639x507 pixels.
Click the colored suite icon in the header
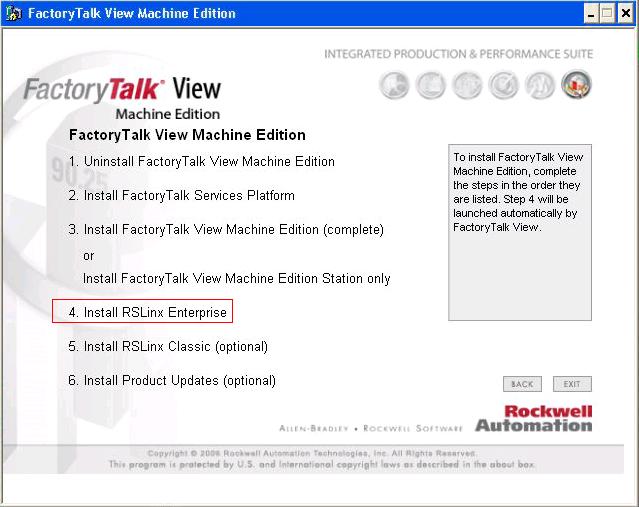[x=576, y=85]
